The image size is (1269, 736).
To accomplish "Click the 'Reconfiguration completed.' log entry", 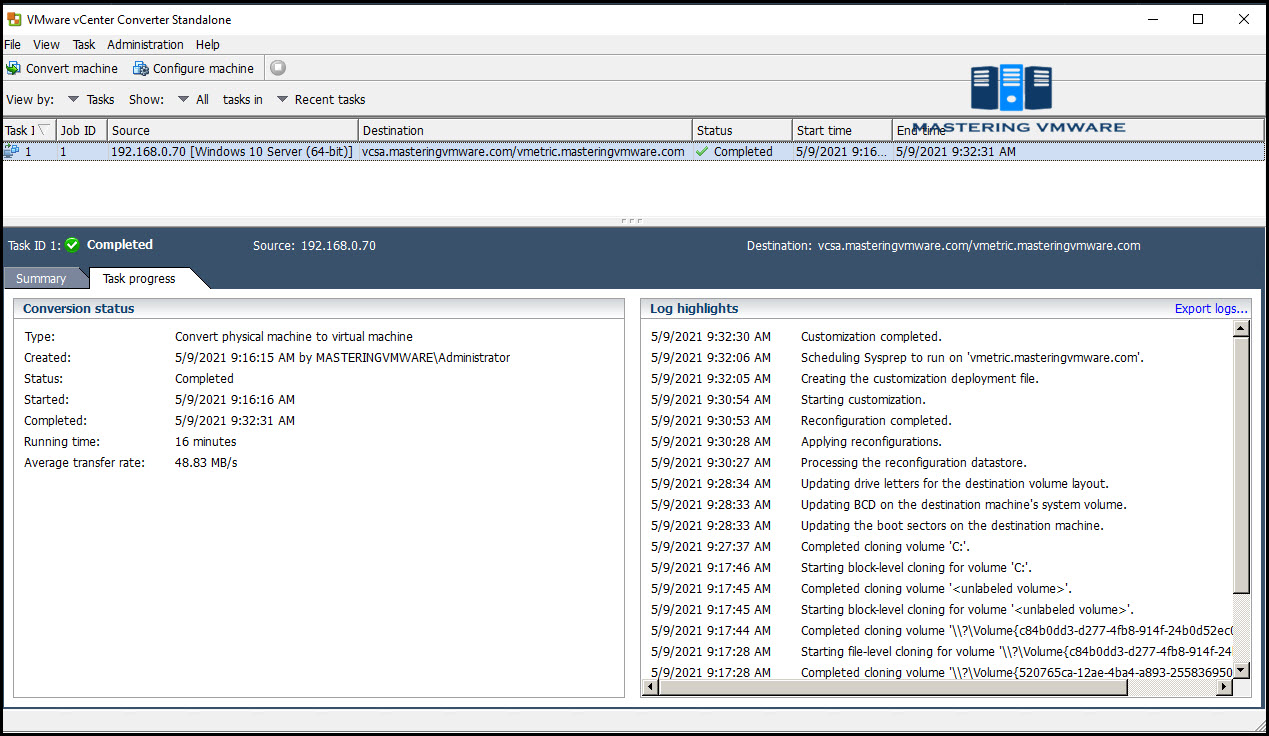I will click(876, 421).
